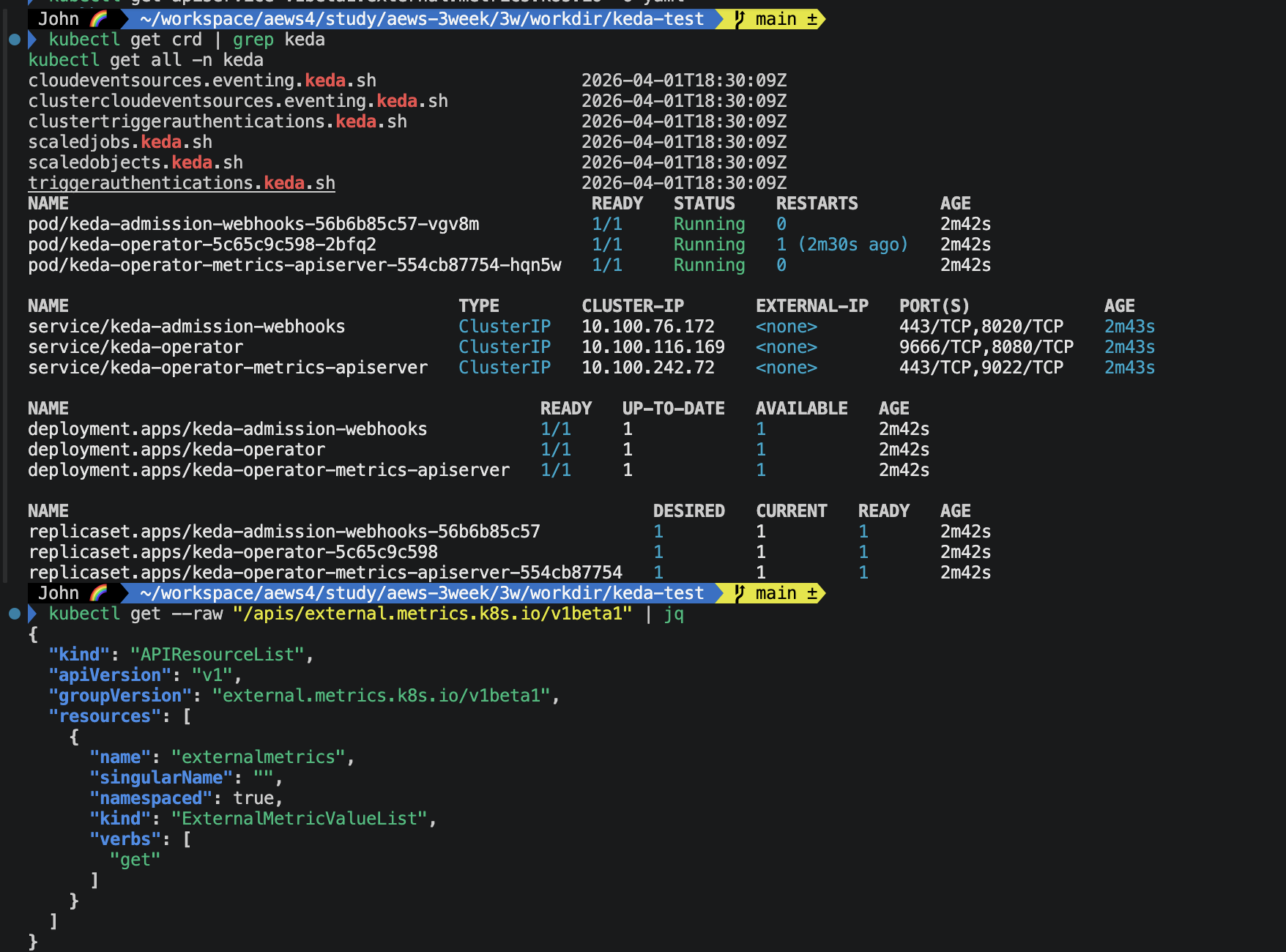The width and height of the screenshot is (1286, 952).
Task: Click cluster IP 10.100.76.172
Action: tap(648, 327)
